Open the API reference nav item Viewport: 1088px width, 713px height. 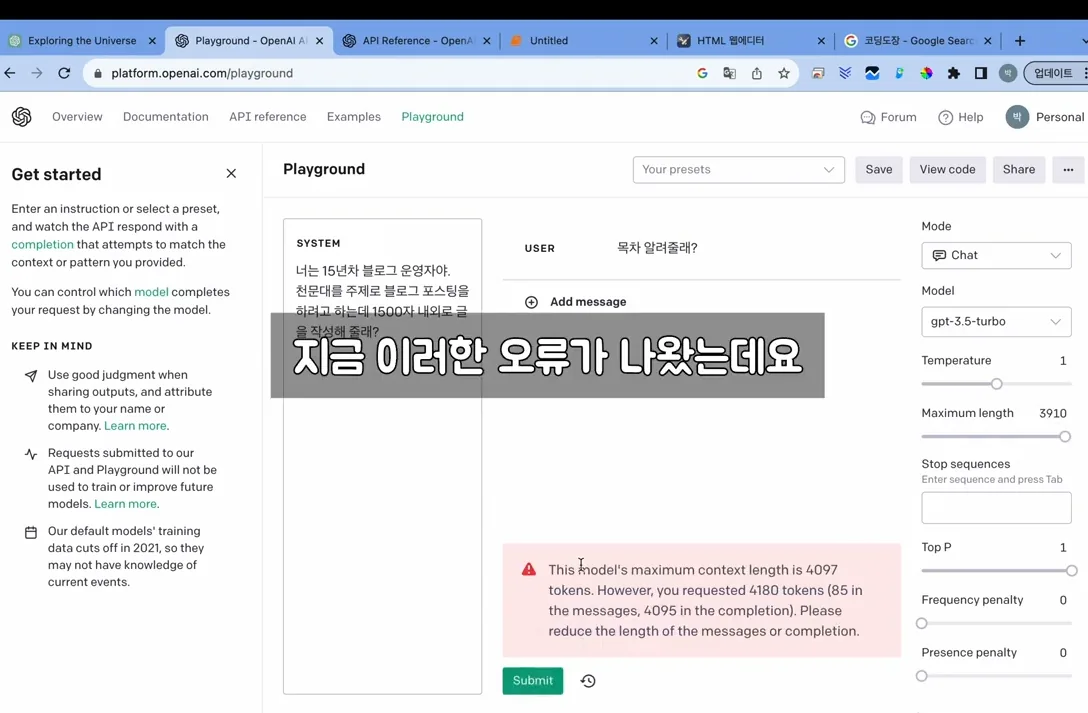268,117
